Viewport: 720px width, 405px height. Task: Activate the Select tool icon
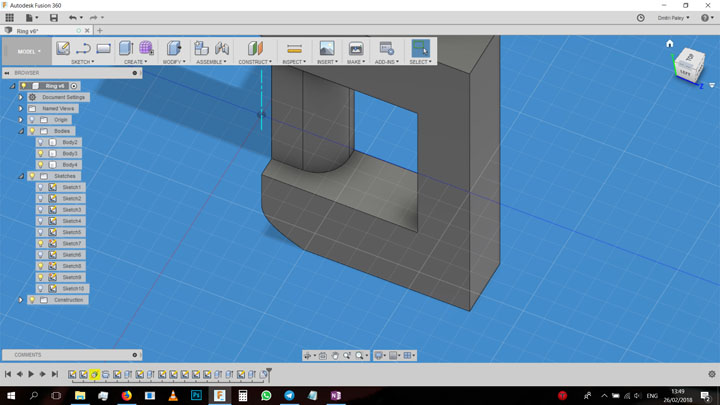click(421, 48)
